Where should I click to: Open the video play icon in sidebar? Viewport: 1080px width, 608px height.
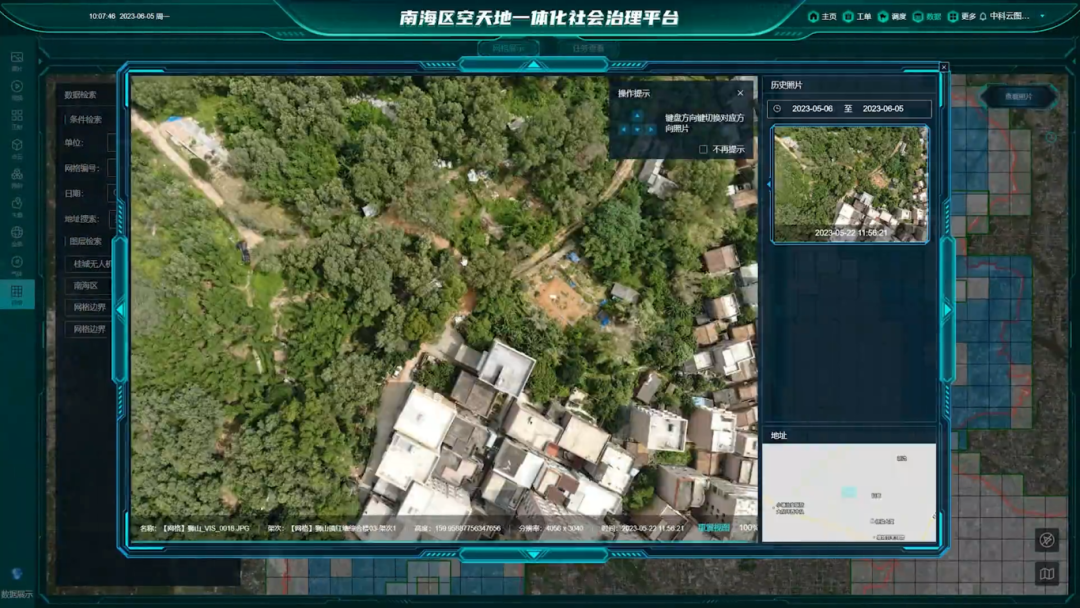[17, 86]
